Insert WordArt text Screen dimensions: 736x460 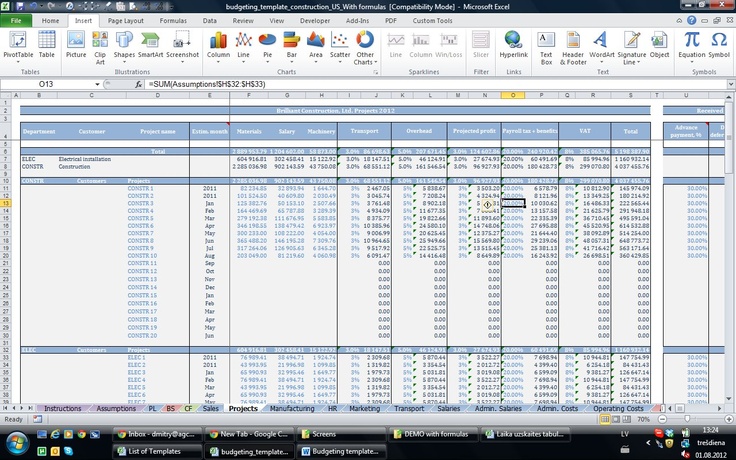tap(602, 45)
